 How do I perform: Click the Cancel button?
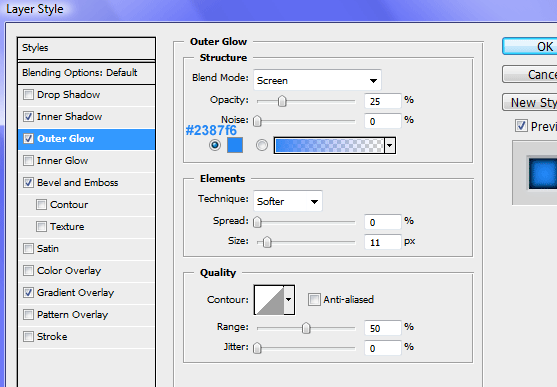pos(530,74)
